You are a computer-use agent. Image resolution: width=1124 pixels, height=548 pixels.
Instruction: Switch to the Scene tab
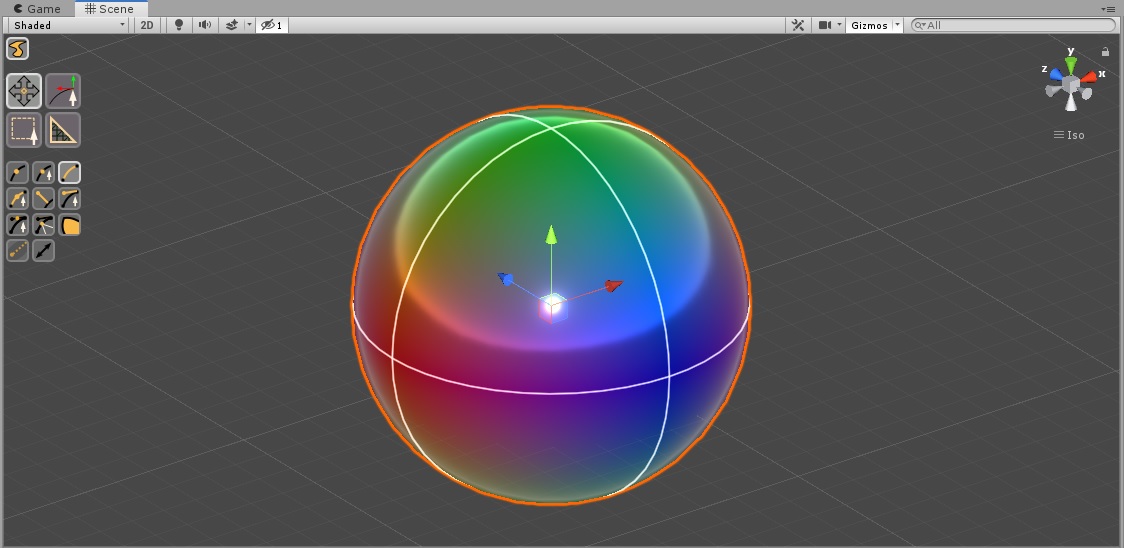(110, 9)
